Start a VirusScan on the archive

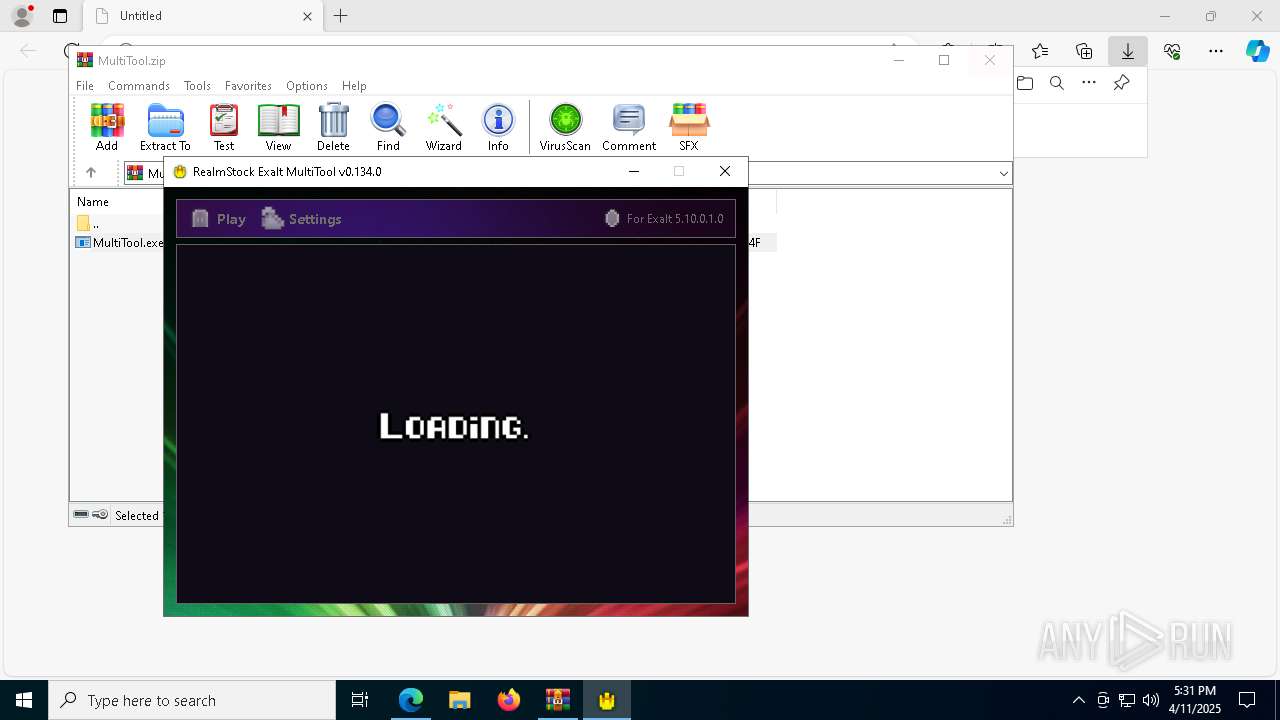(565, 127)
